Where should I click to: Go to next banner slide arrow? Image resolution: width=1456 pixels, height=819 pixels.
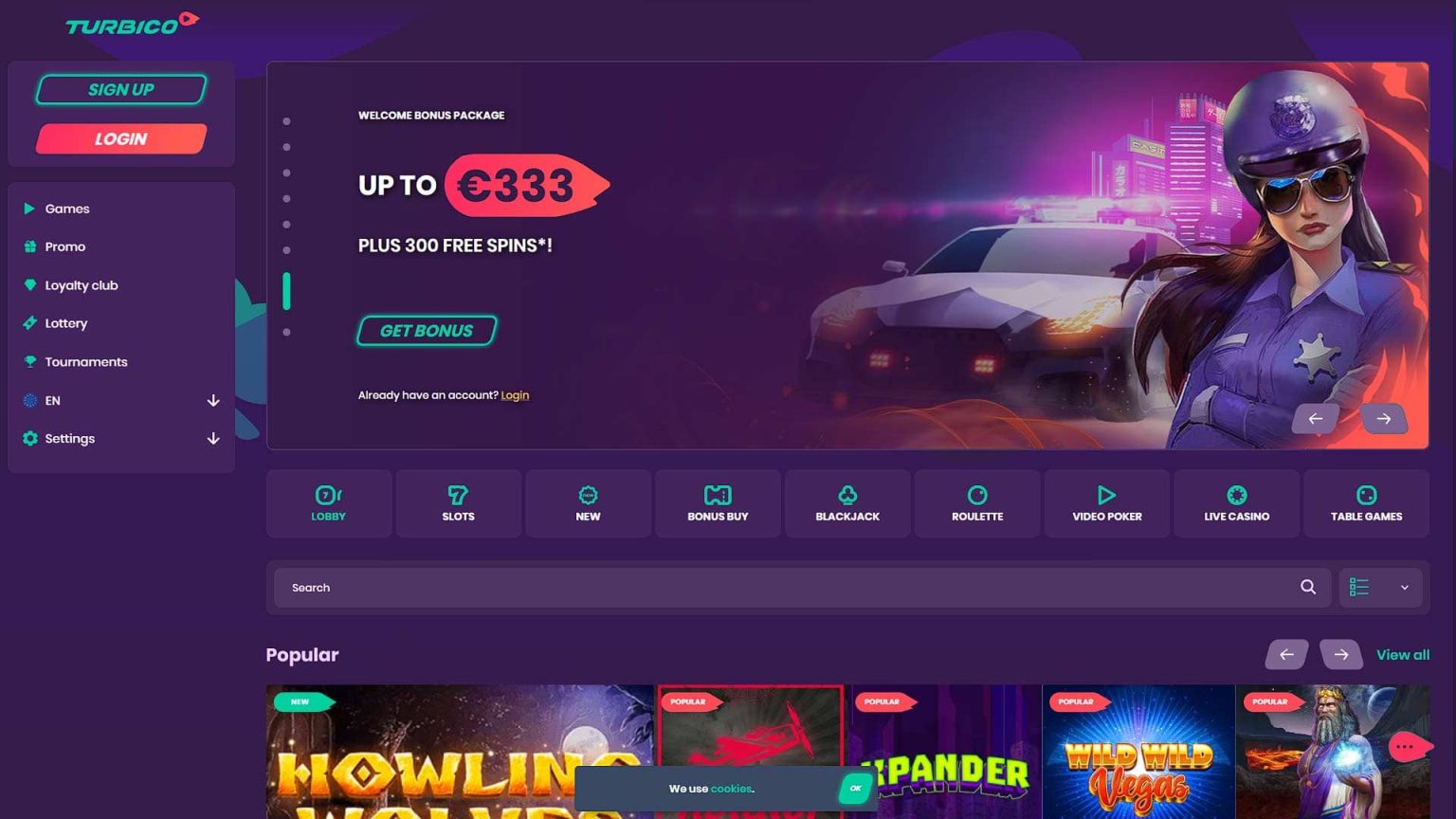[x=1384, y=419]
